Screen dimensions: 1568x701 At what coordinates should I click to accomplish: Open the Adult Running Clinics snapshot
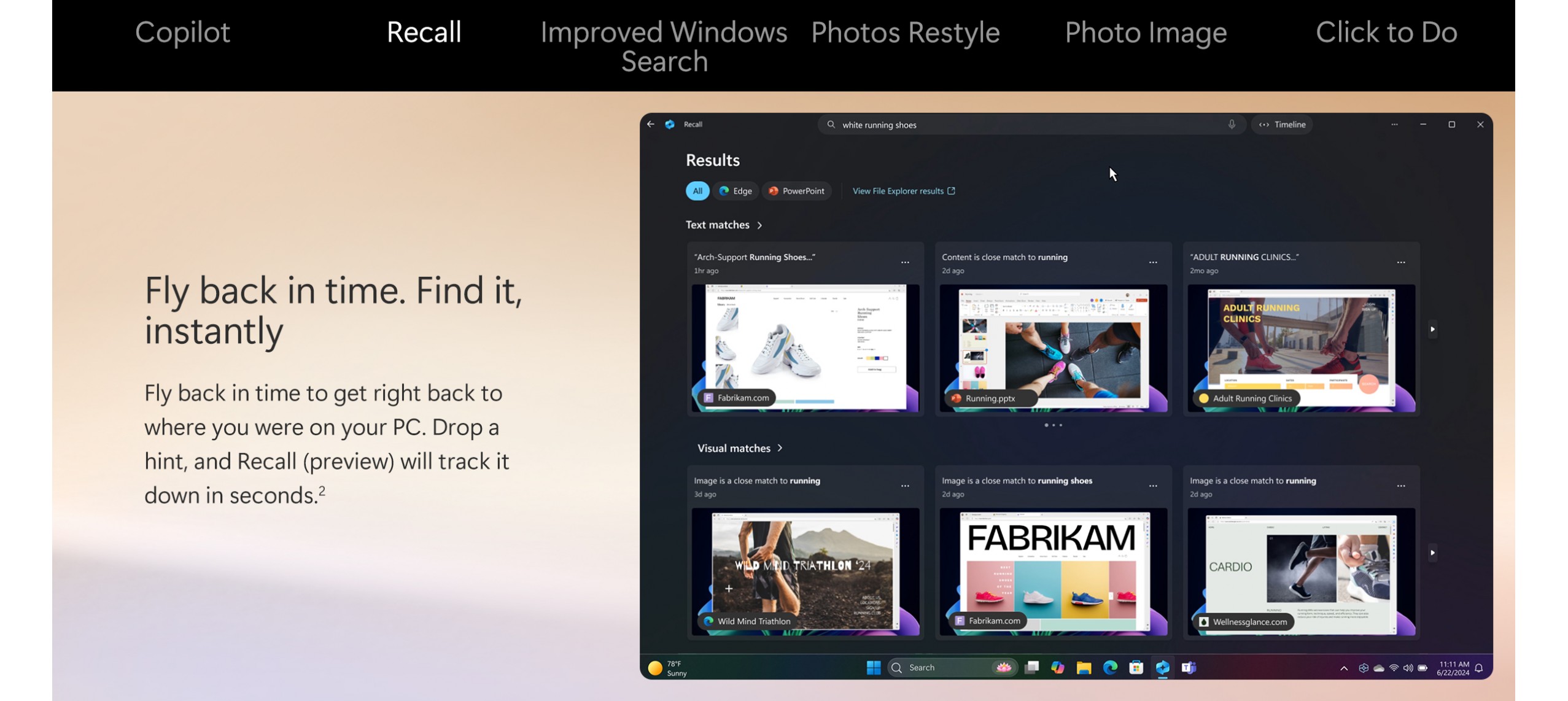click(x=1302, y=347)
